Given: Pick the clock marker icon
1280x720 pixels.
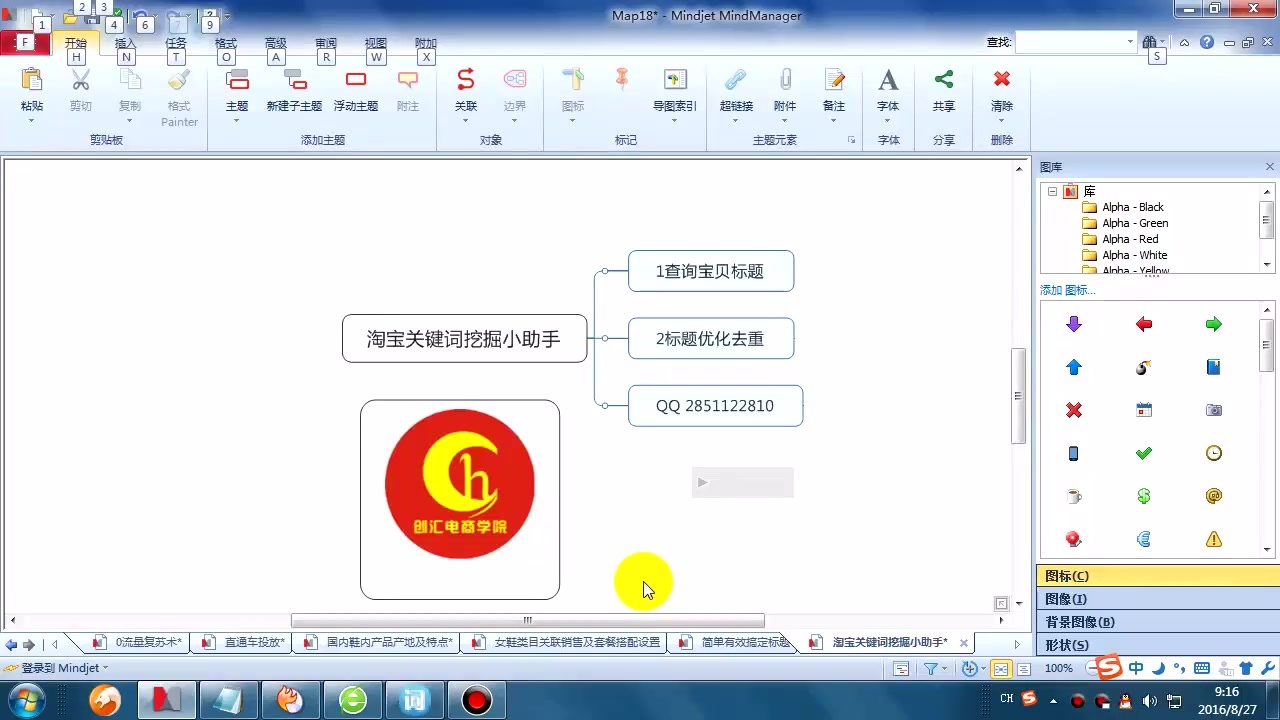Looking at the screenshot, I should pos(1214,453).
